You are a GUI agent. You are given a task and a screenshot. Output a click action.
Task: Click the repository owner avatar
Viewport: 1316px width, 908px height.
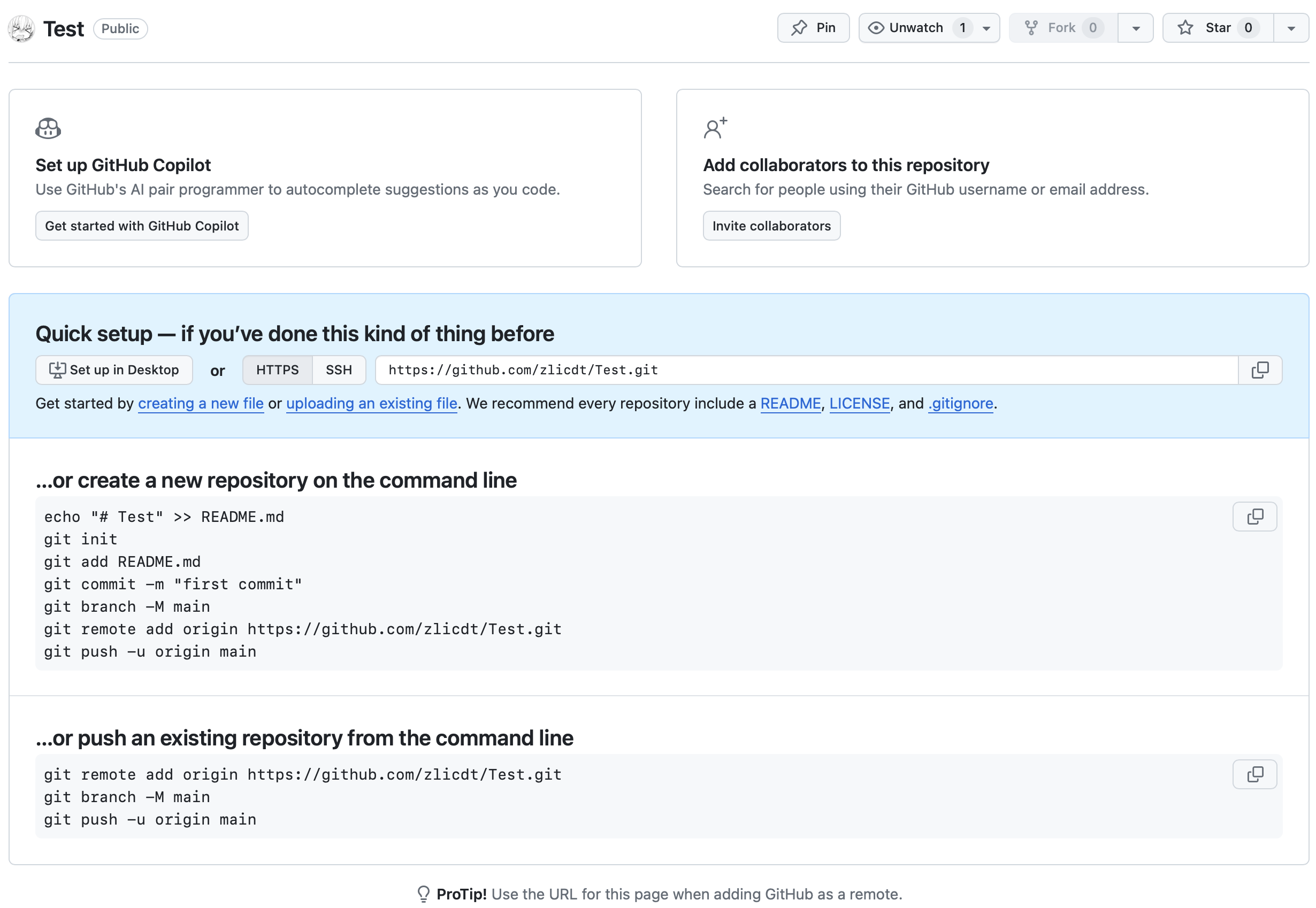pyautogui.click(x=21, y=28)
